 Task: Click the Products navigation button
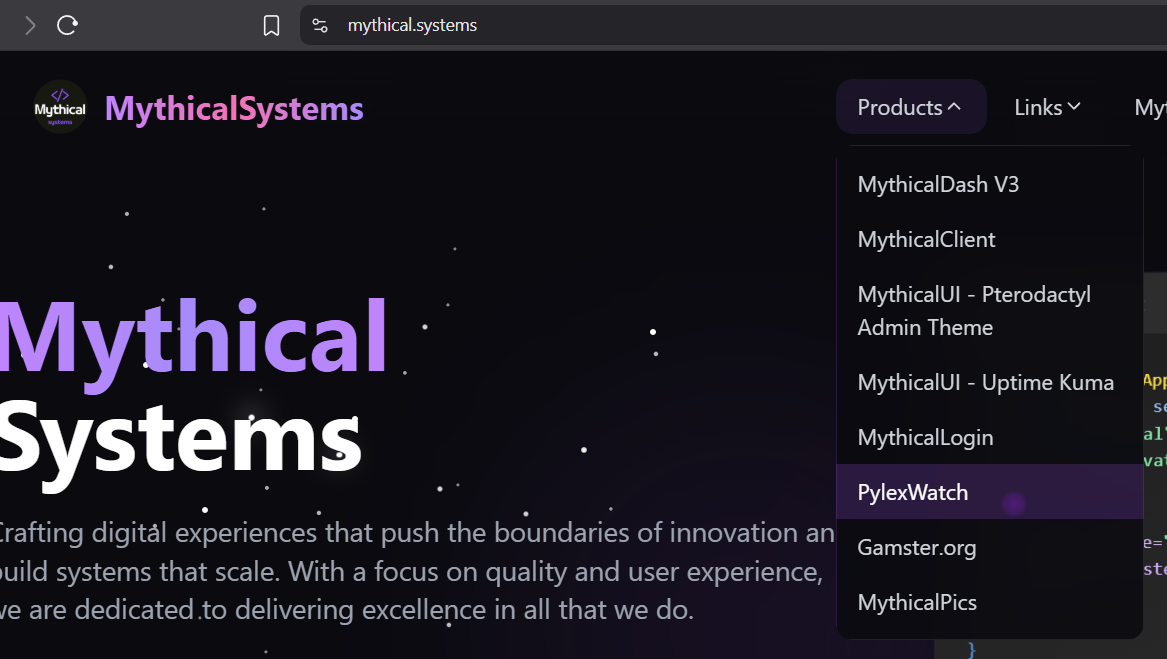coord(899,106)
